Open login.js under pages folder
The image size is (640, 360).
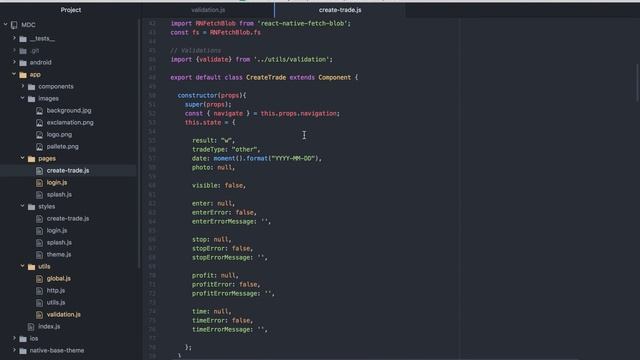[x=57, y=182]
